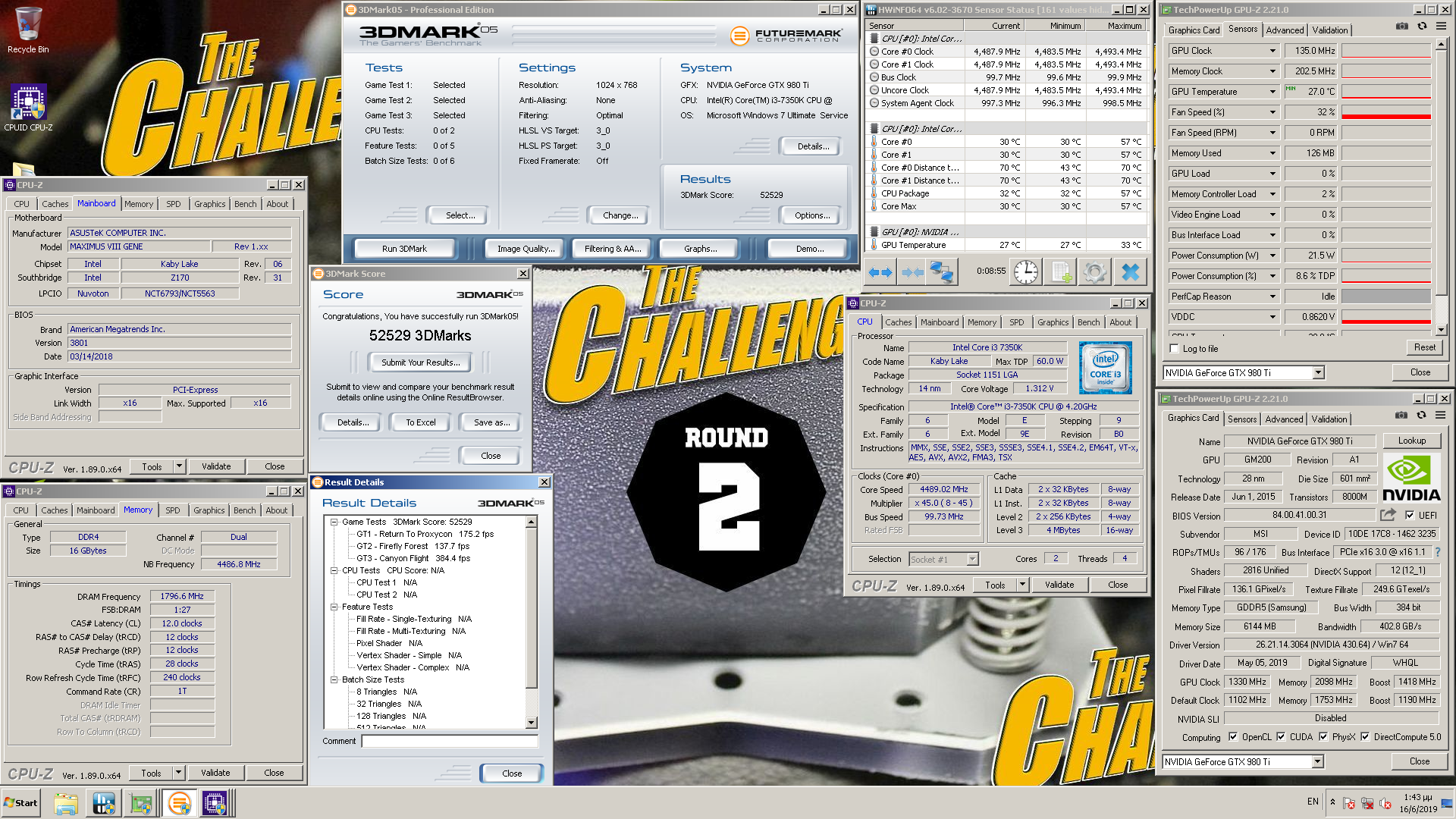Click CPU-Z chip taskbar icon
The width and height of the screenshot is (1456, 819).
pyautogui.click(x=215, y=803)
